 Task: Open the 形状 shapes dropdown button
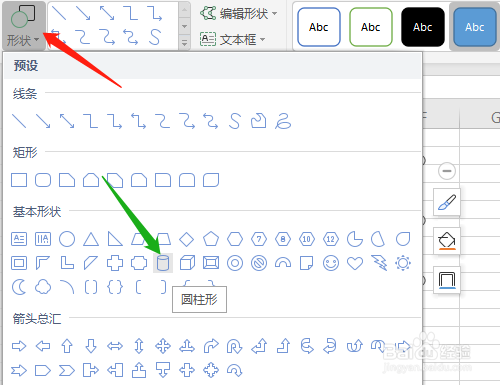click(x=23, y=26)
